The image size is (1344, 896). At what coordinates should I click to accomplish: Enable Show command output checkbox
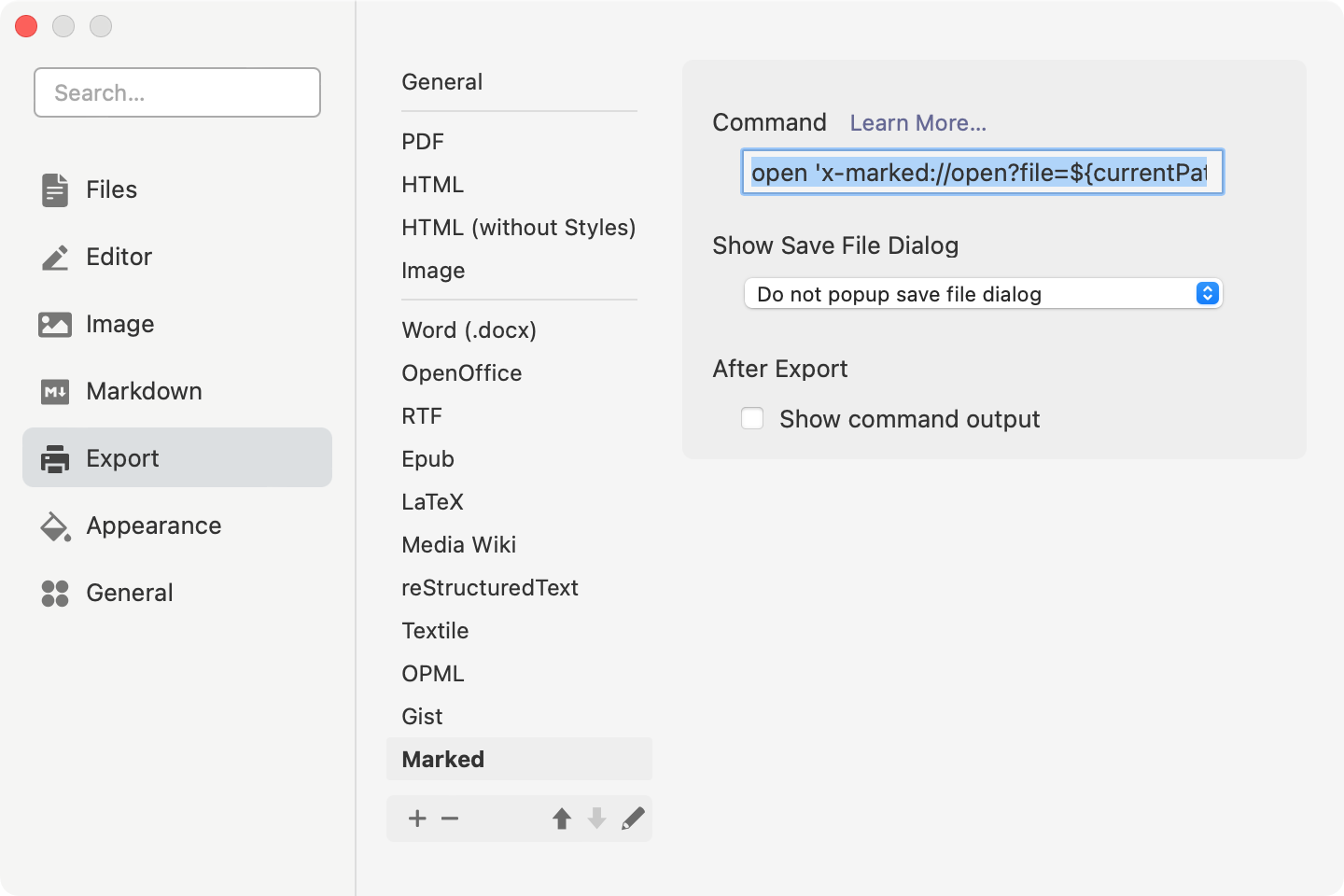tap(752, 418)
